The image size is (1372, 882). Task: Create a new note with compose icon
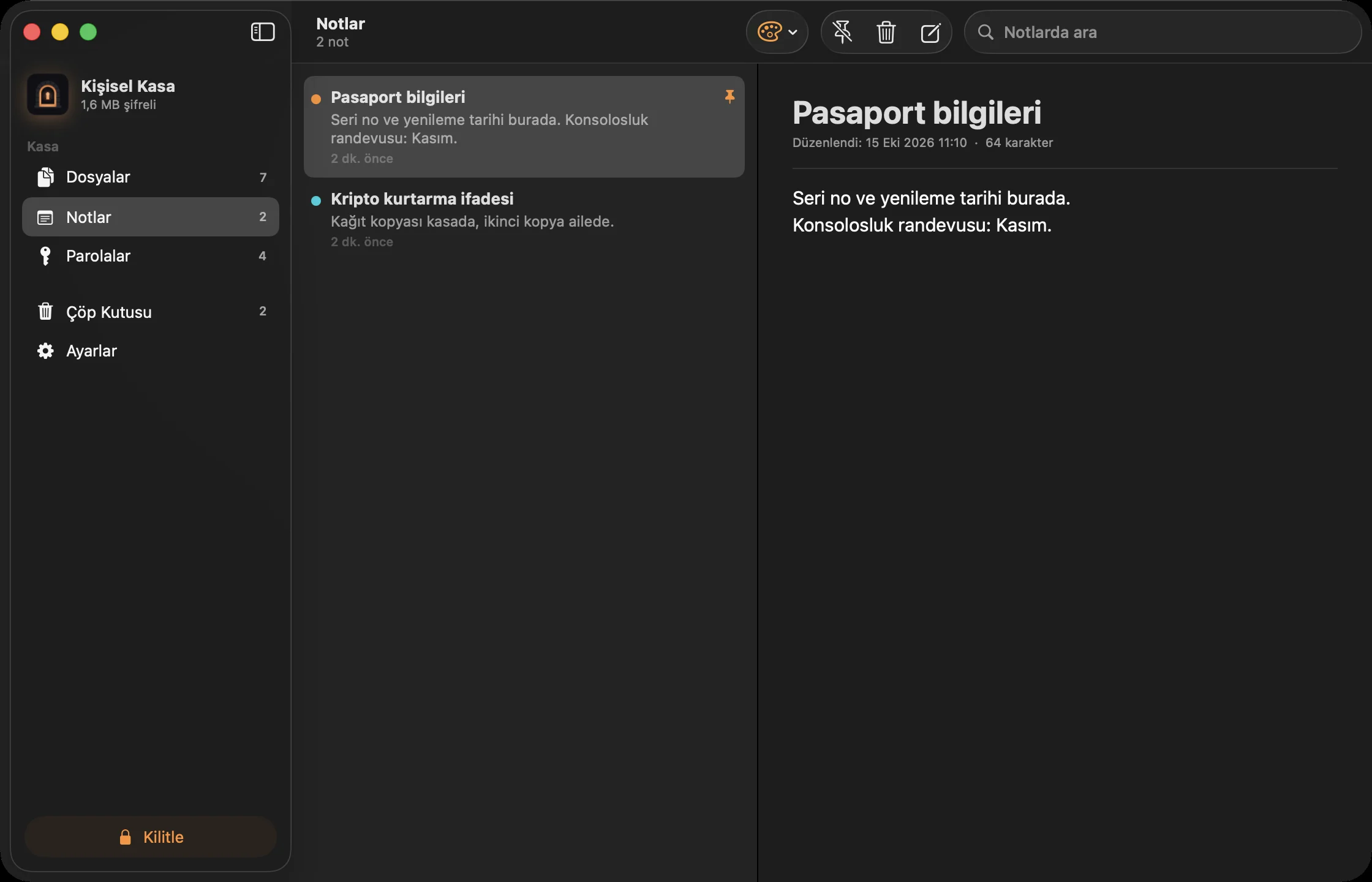click(x=930, y=32)
